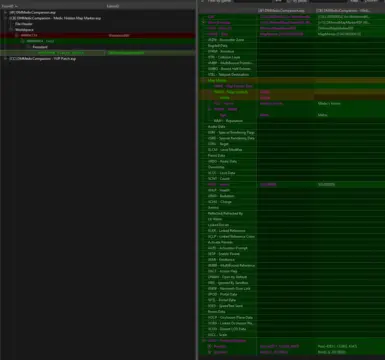The height and width of the screenshot is (360, 385).
Task: Select the File Header tree entry
Action: coord(24,24)
